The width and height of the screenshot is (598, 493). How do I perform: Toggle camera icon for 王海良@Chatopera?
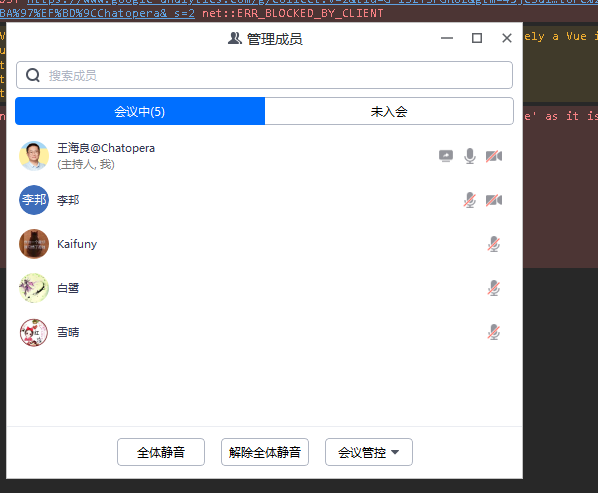tap(494, 156)
